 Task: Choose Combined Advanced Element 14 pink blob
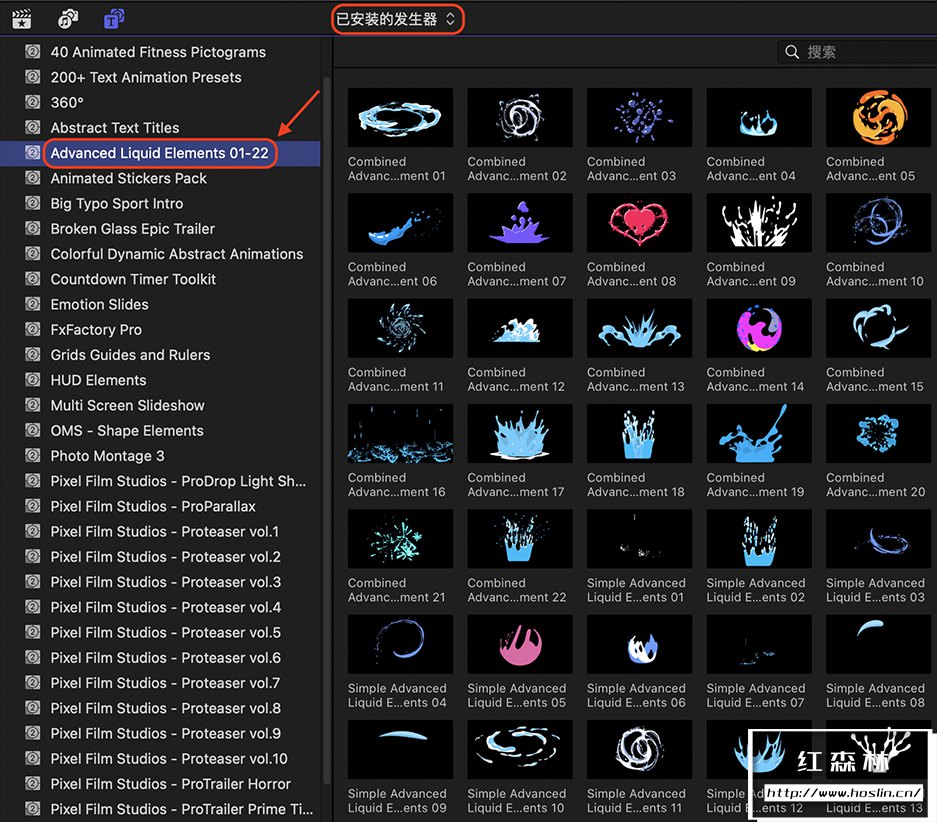tap(759, 328)
